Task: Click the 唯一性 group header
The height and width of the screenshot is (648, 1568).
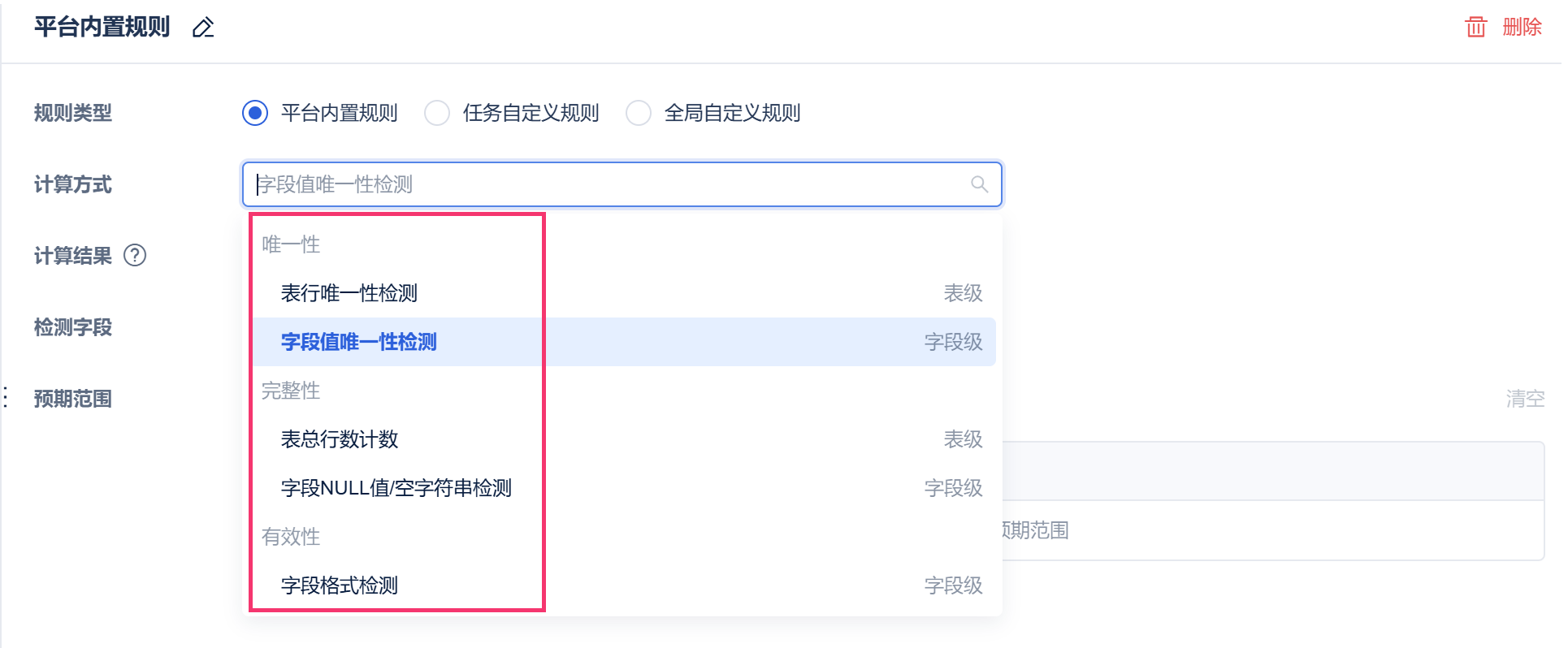Action: coord(291,244)
